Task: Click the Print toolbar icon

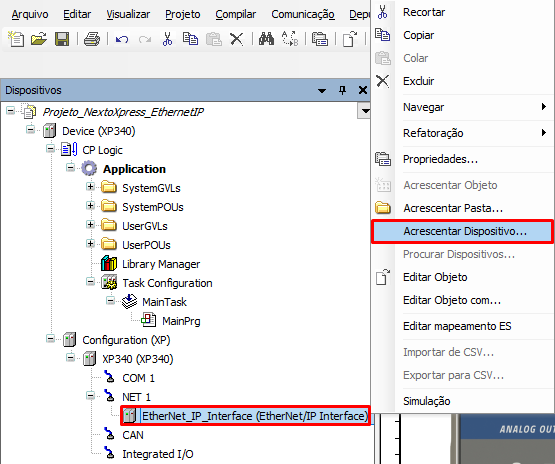Action: (x=92, y=39)
